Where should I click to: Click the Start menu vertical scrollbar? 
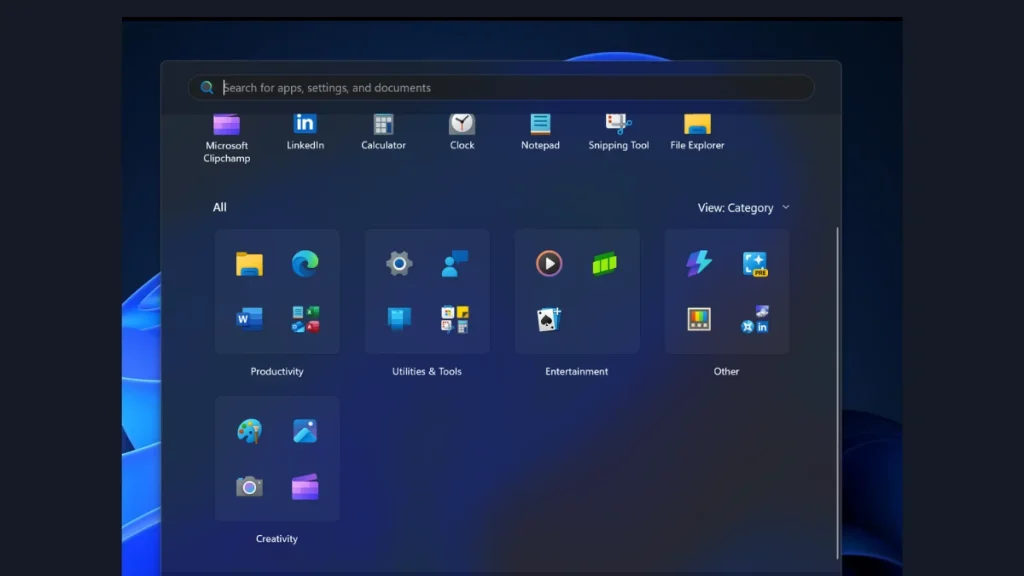pyautogui.click(x=837, y=392)
